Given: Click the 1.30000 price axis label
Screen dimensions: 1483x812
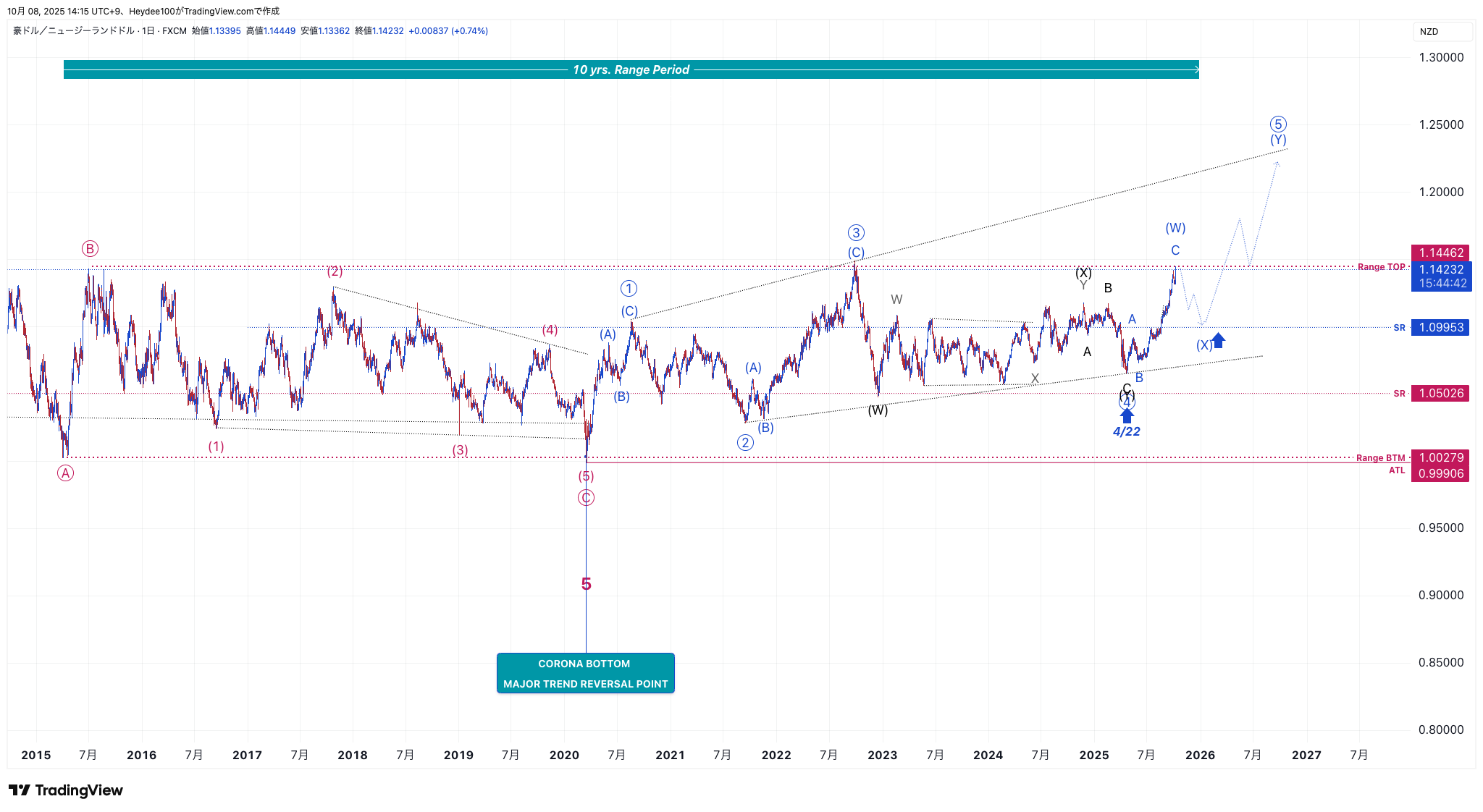Looking at the screenshot, I should (x=1441, y=57).
